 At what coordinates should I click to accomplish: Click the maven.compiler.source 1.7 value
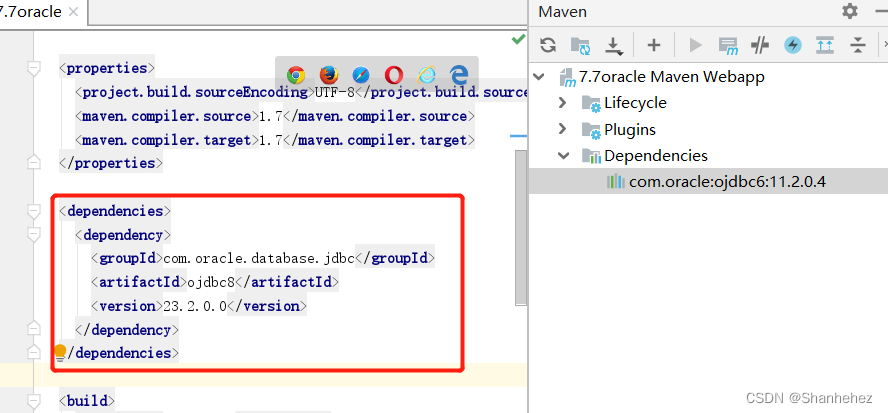coord(271,116)
